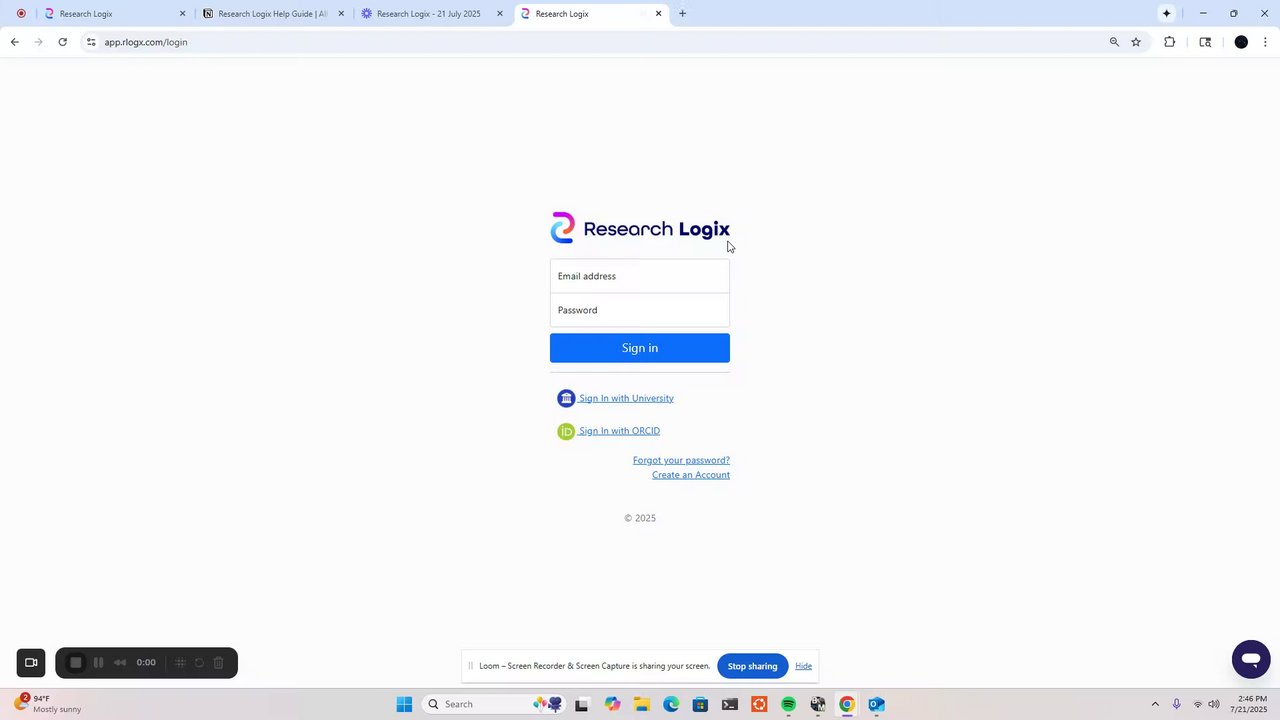The width and height of the screenshot is (1280, 720).
Task: Open the Chrome three-dot menu
Action: (x=1265, y=42)
